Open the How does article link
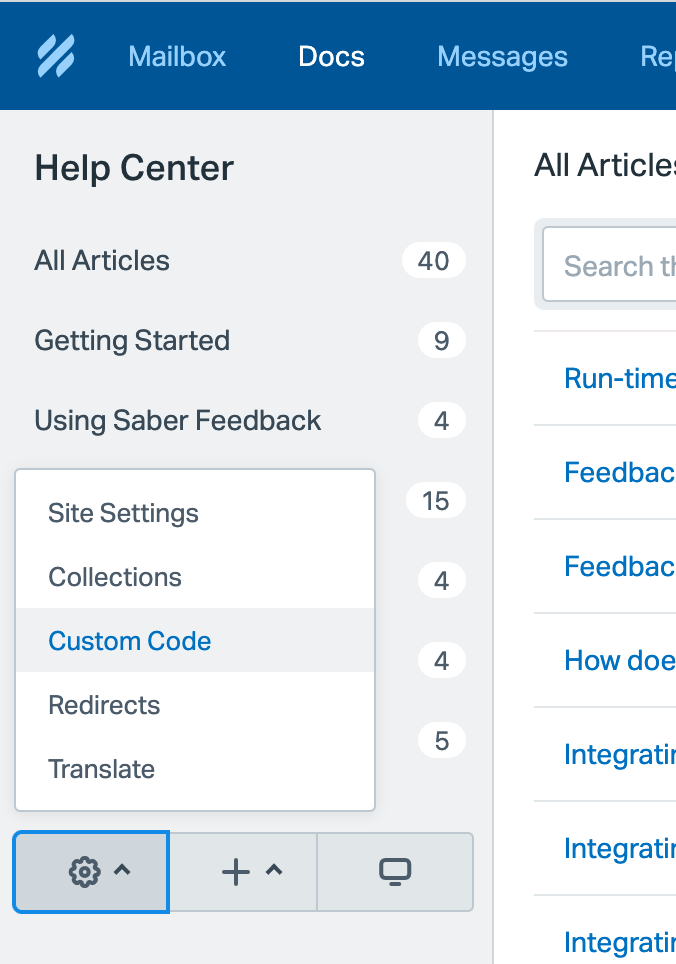This screenshot has height=964, width=676. 619,660
